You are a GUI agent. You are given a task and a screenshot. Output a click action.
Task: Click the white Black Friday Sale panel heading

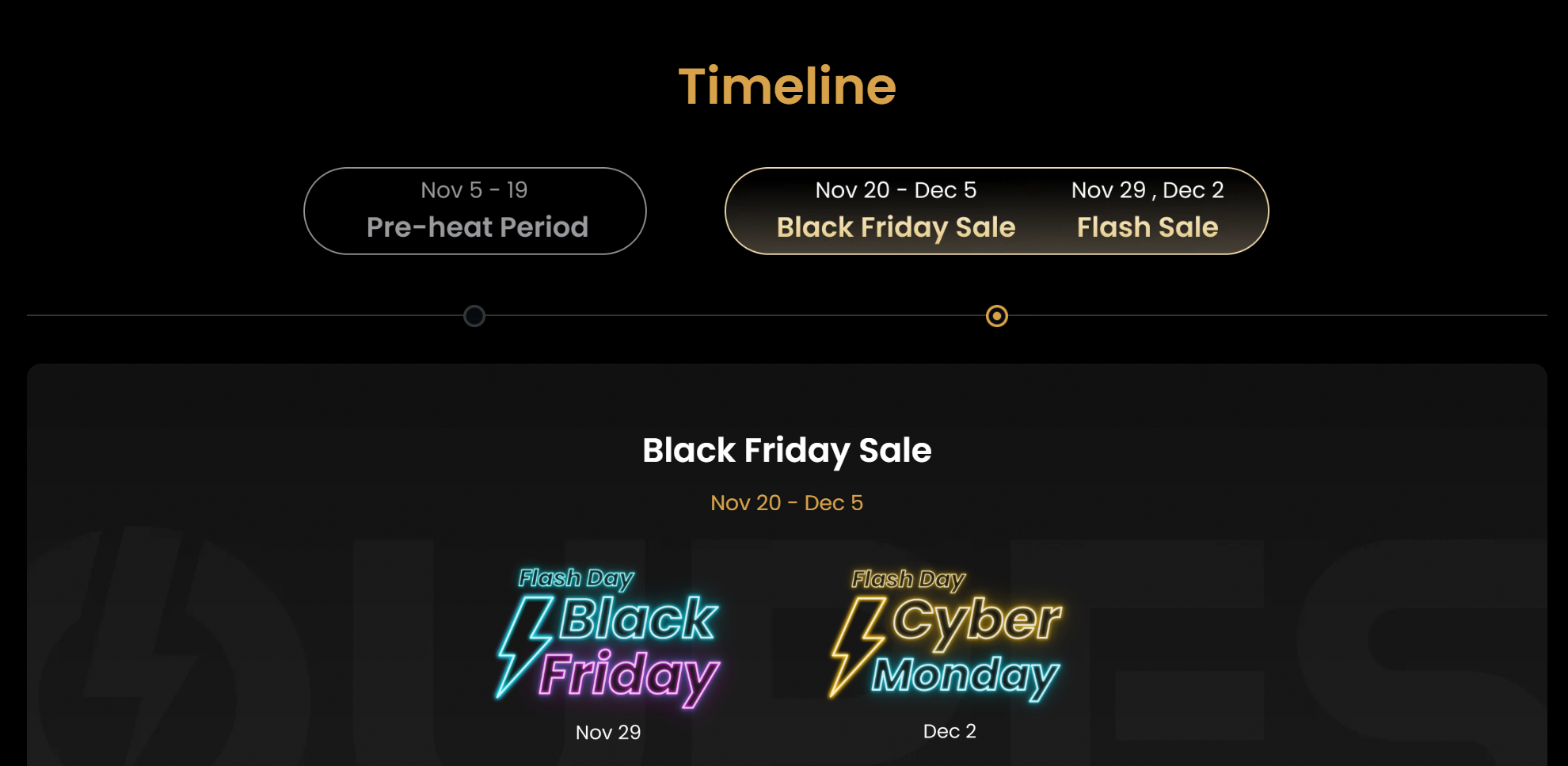click(786, 450)
